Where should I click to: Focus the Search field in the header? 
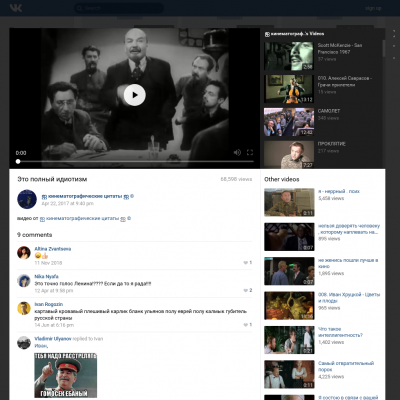tap(119, 8)
